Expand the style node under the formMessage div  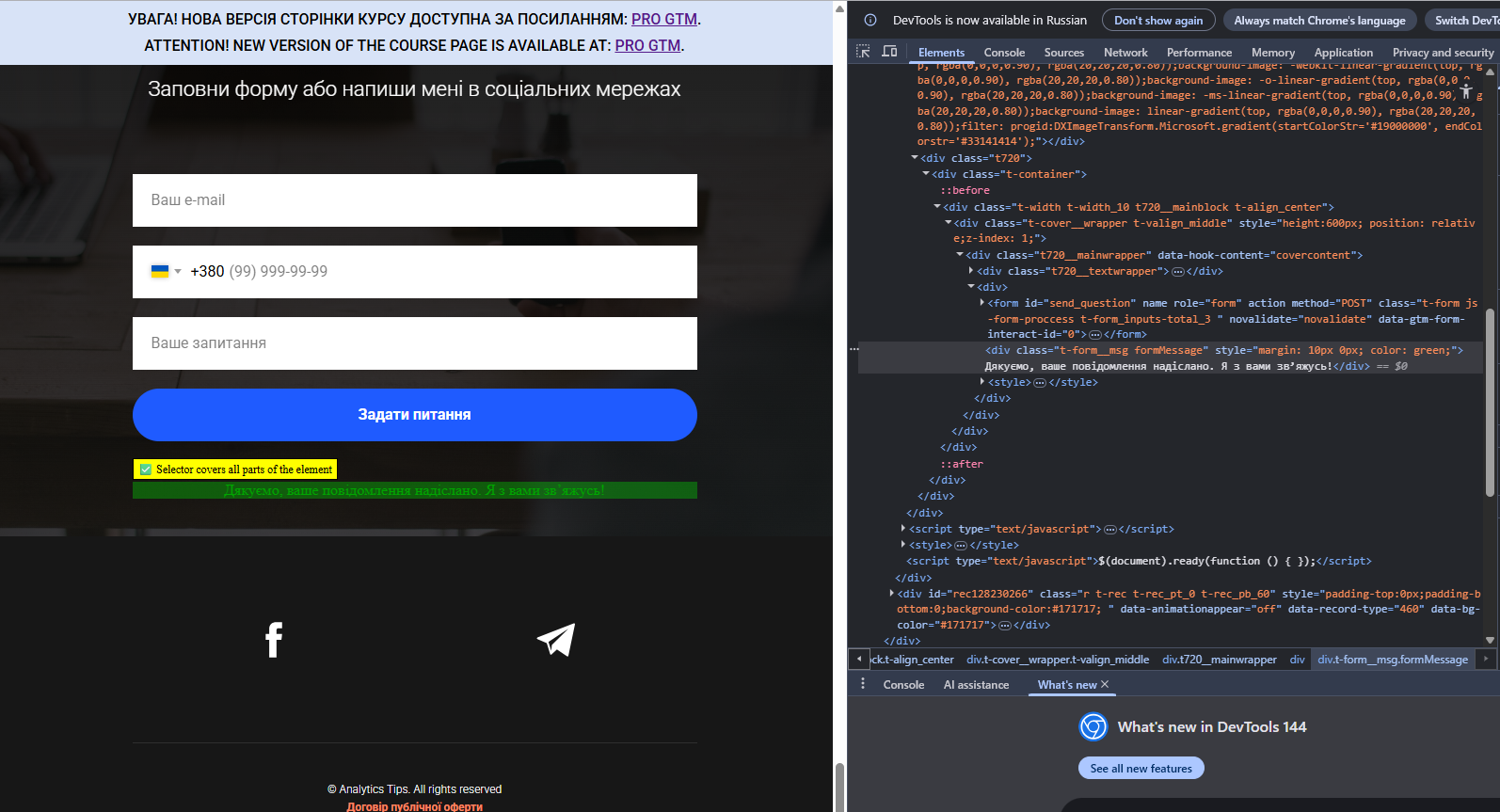point(982,382)
